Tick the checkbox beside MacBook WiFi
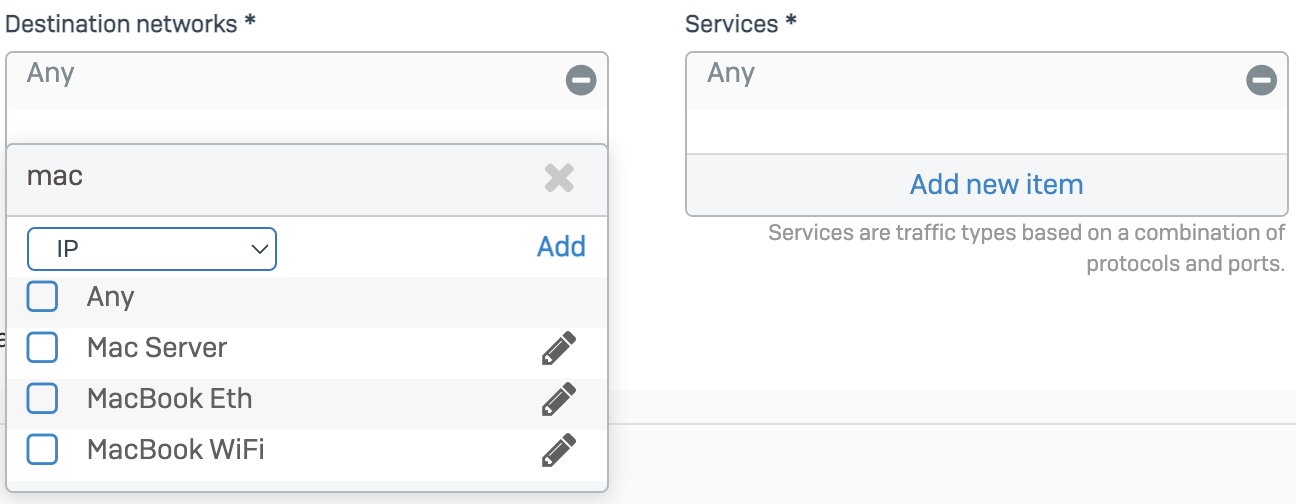This screenshot has height=504, width=1296. tap(42, 450)
